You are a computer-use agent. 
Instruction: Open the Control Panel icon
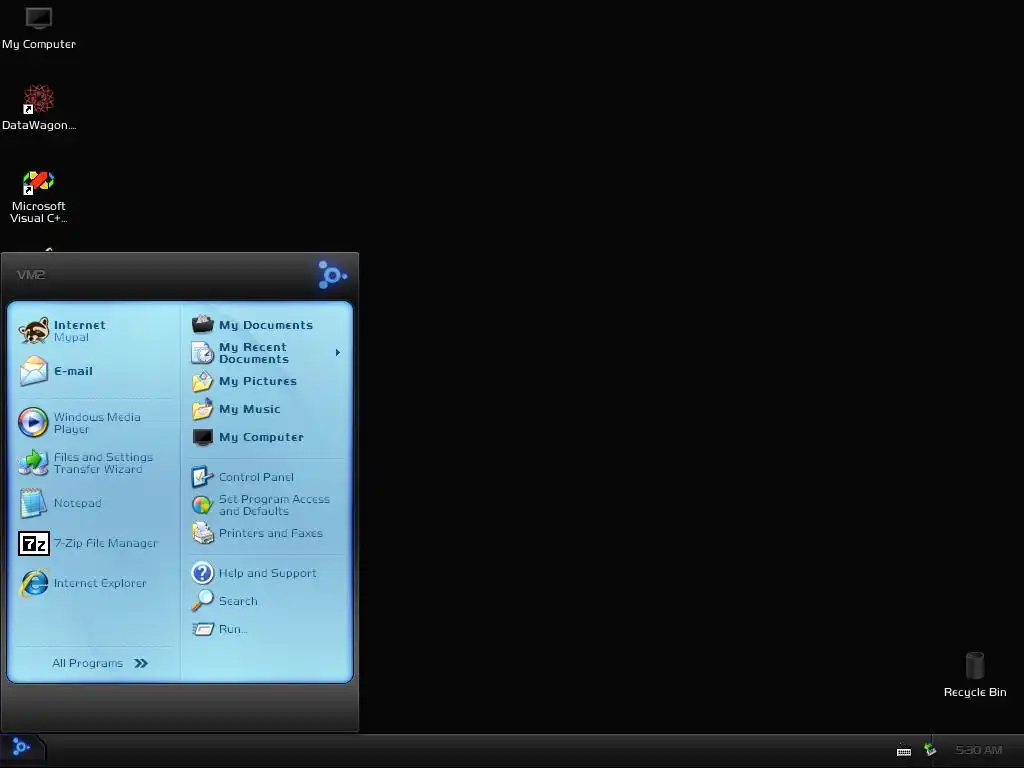coord(202,477)
